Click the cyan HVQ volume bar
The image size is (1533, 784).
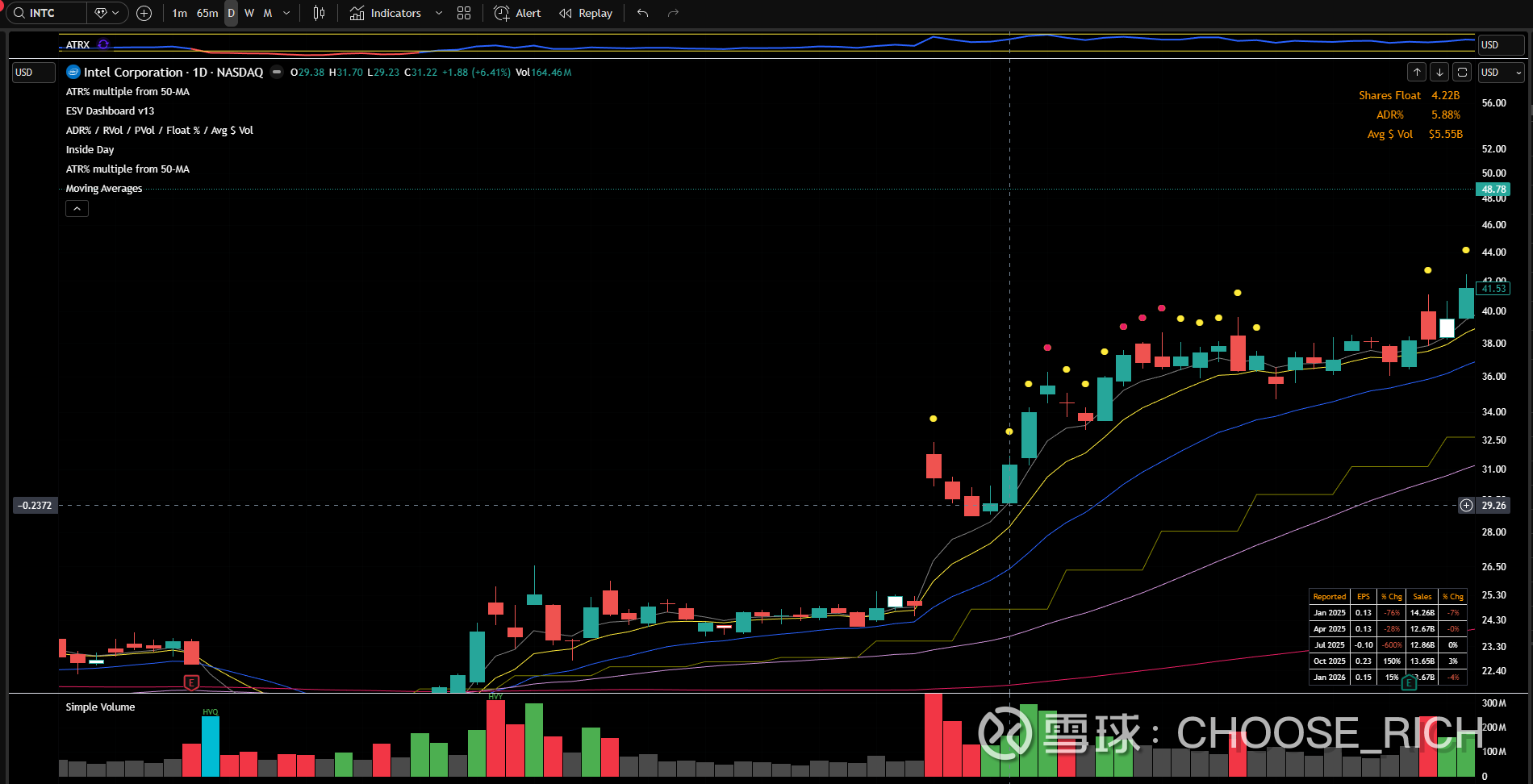[x=210, y=746]
